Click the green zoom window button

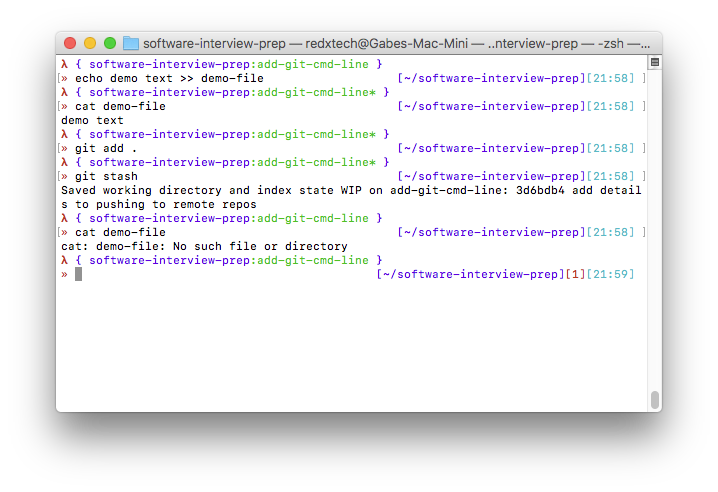tap(110, 43)
